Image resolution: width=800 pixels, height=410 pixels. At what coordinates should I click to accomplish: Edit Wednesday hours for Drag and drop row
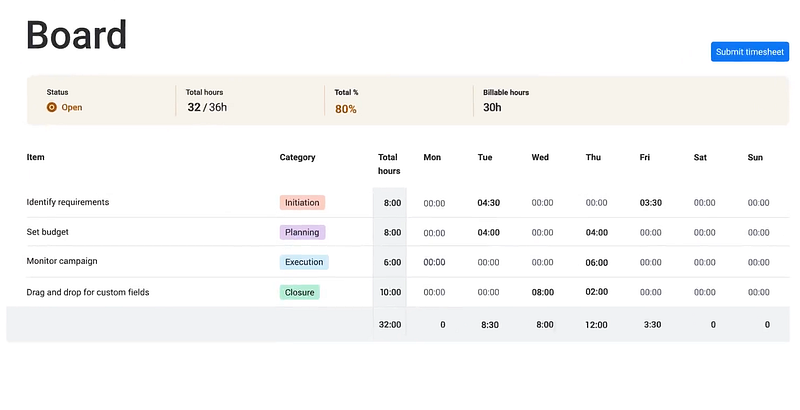click(x=542, y=293)
